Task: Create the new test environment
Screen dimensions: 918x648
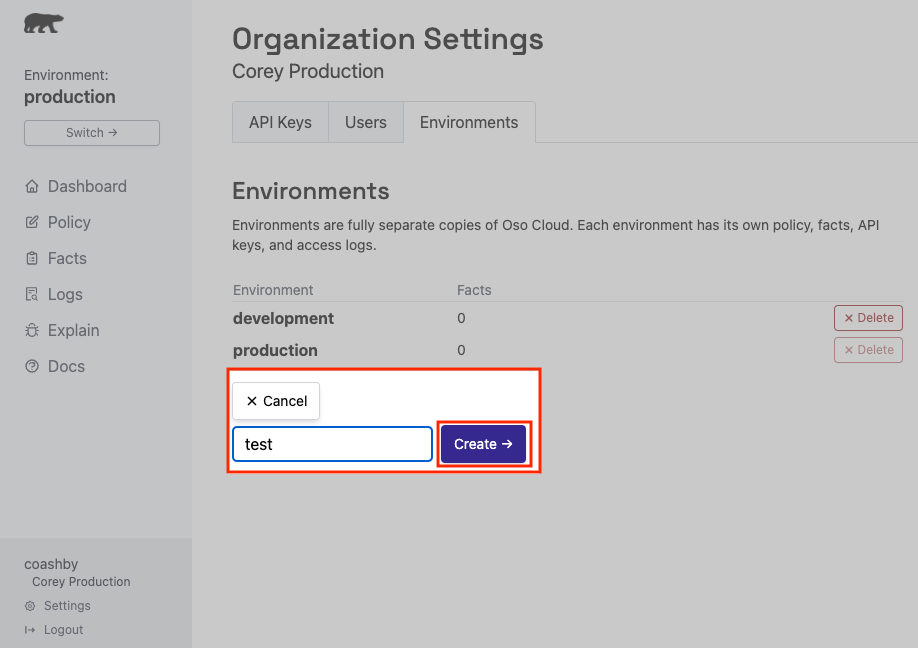Action: 483,444
